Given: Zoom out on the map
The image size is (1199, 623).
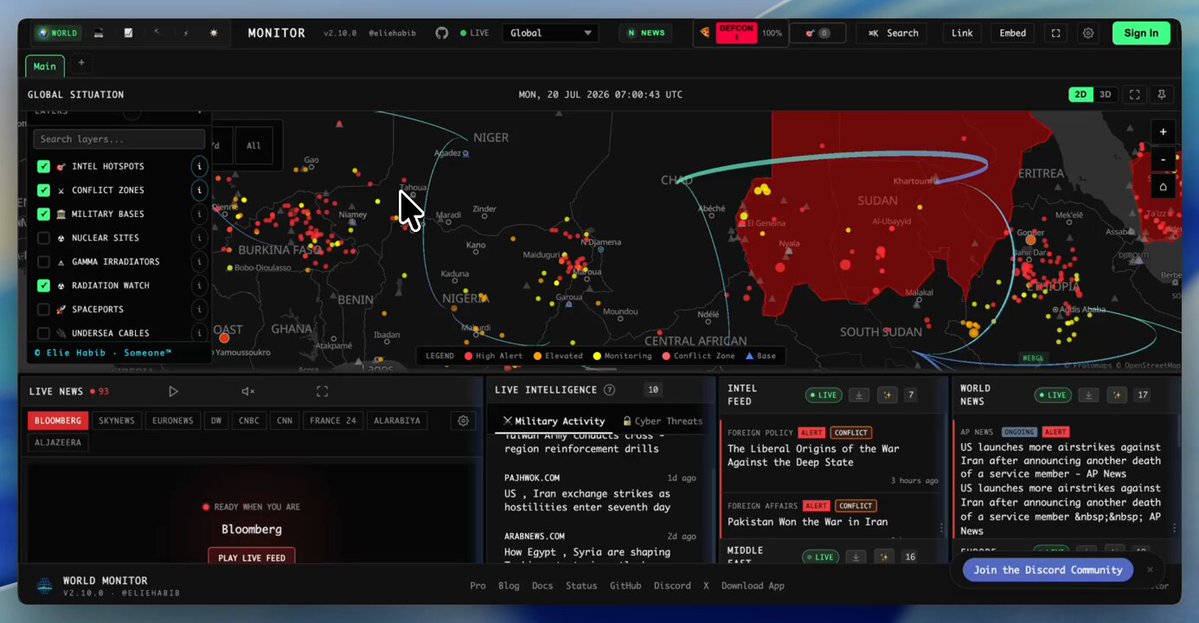Looking at the screenshot, I should click(x=1163, y=159).
